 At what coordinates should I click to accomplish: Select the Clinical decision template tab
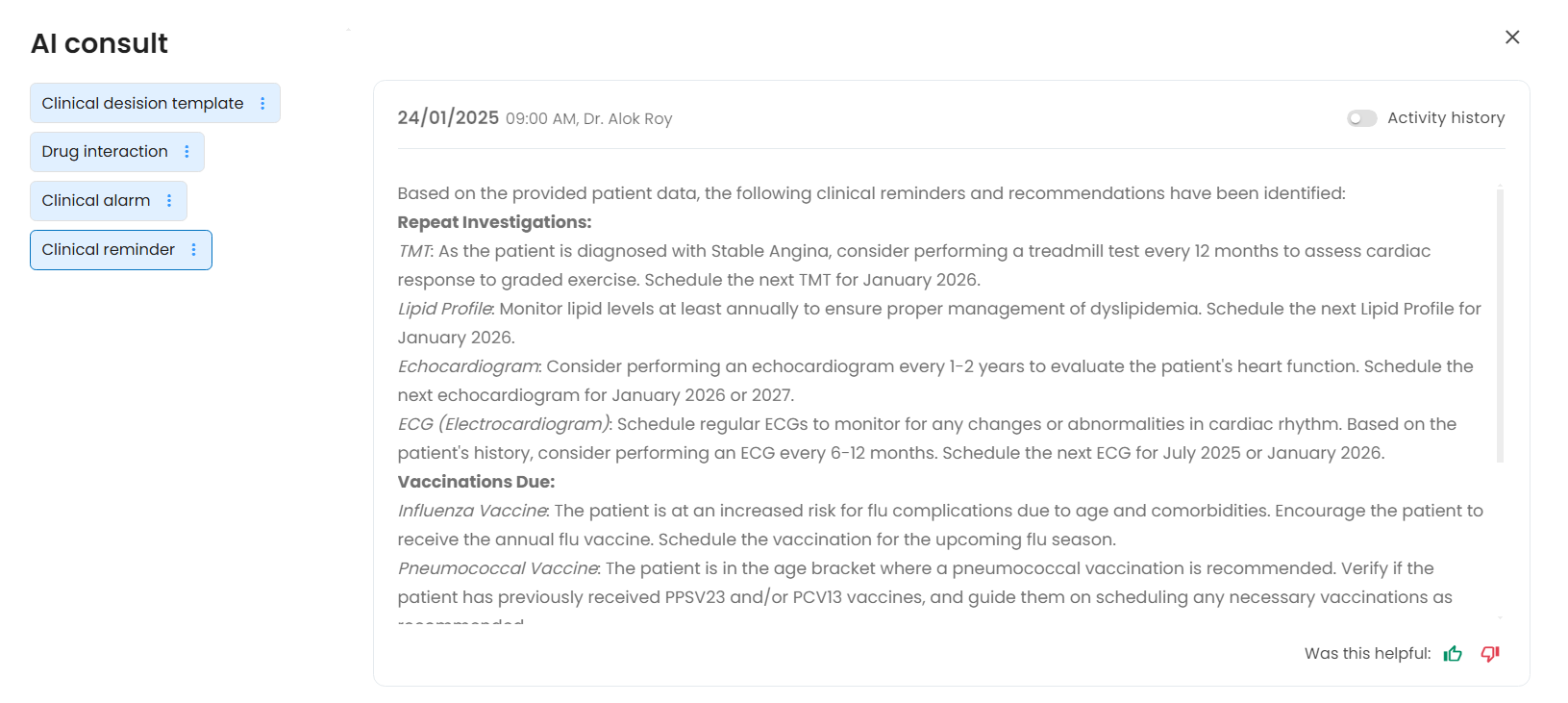142,104
